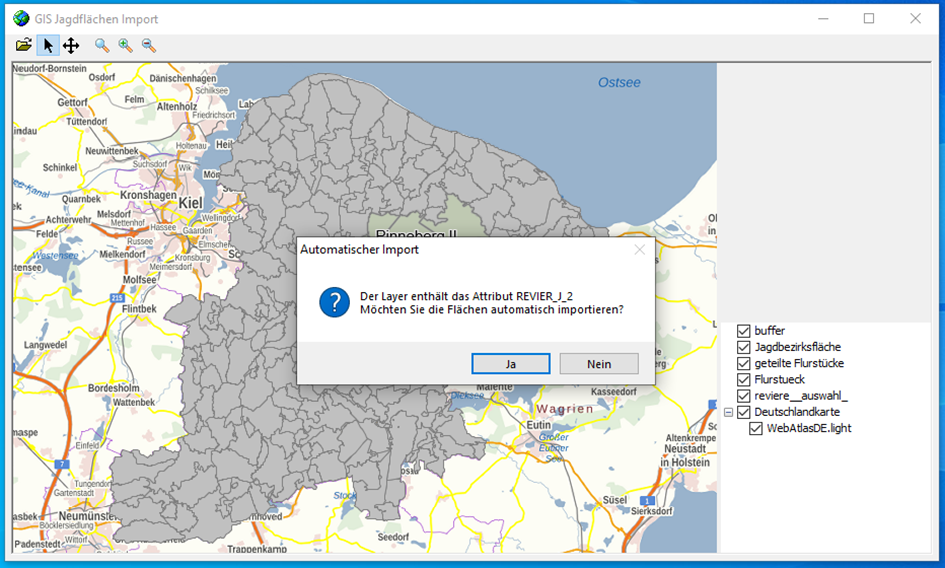Select the zoom out magnifier
This screenshot has height=568, width=945.
pyautogui.click(x=149, y=45)
